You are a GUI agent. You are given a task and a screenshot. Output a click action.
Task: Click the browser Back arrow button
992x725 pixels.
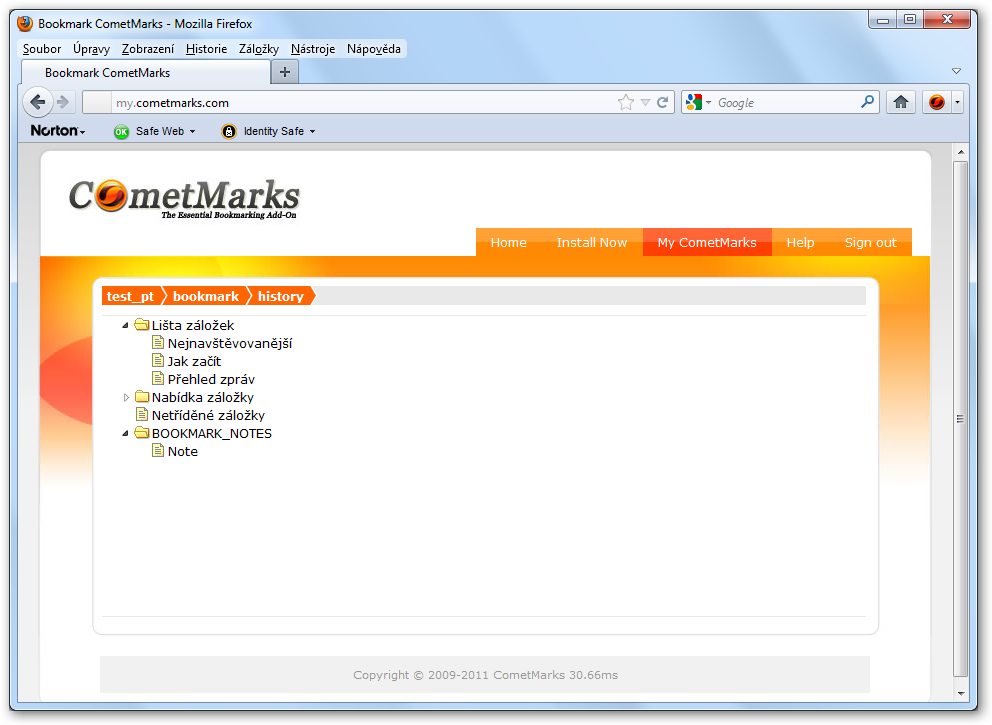tap(38, 102)
